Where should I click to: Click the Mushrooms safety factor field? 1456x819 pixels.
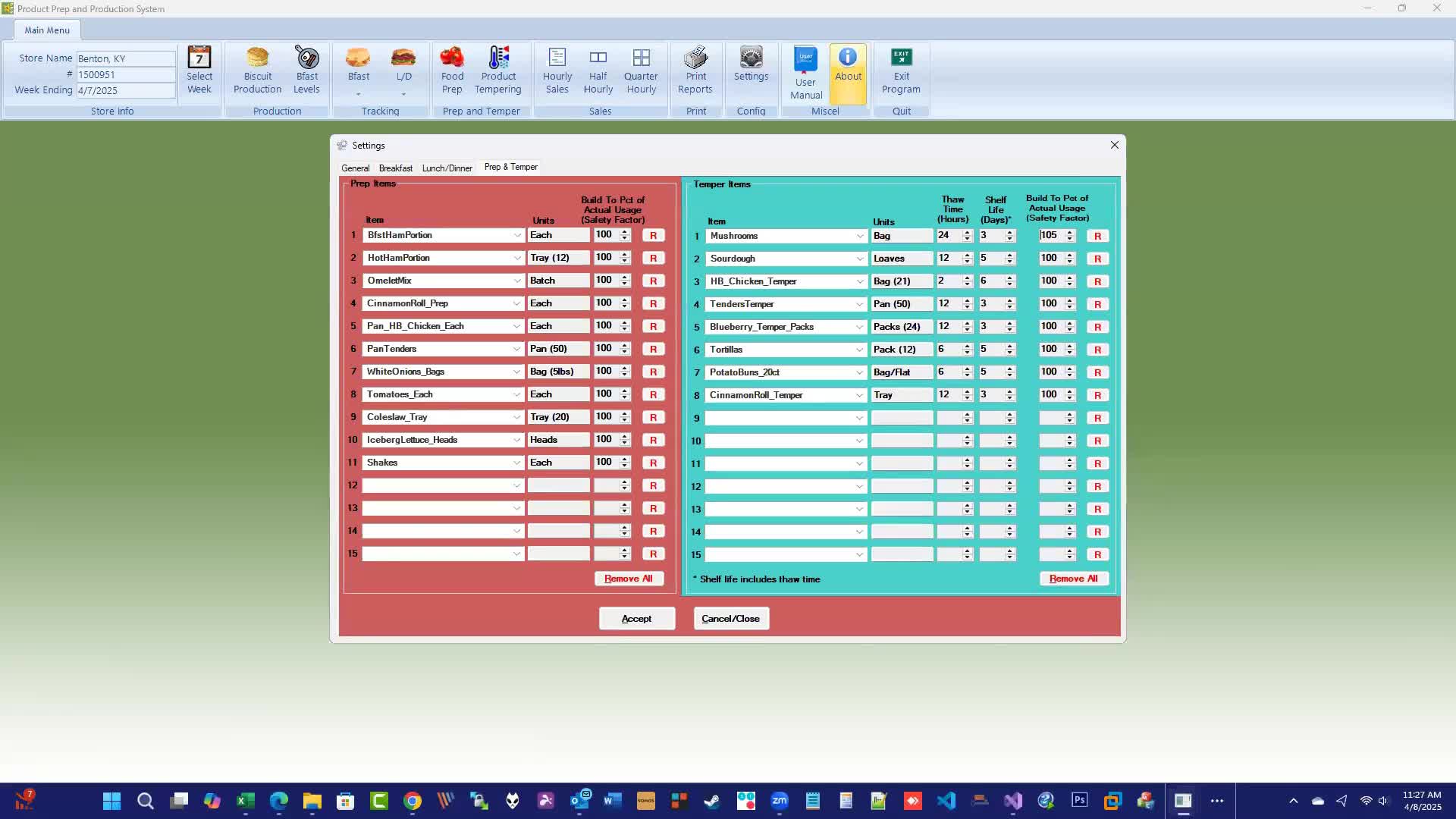pos(1052,236)
